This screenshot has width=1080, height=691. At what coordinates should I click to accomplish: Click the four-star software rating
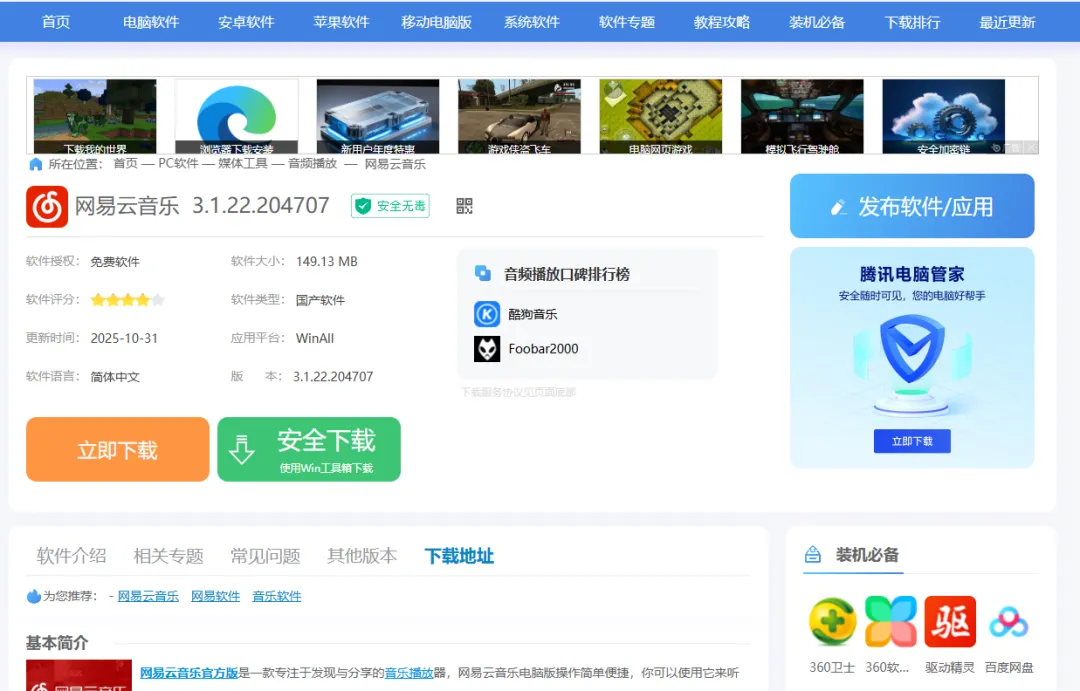127,300
